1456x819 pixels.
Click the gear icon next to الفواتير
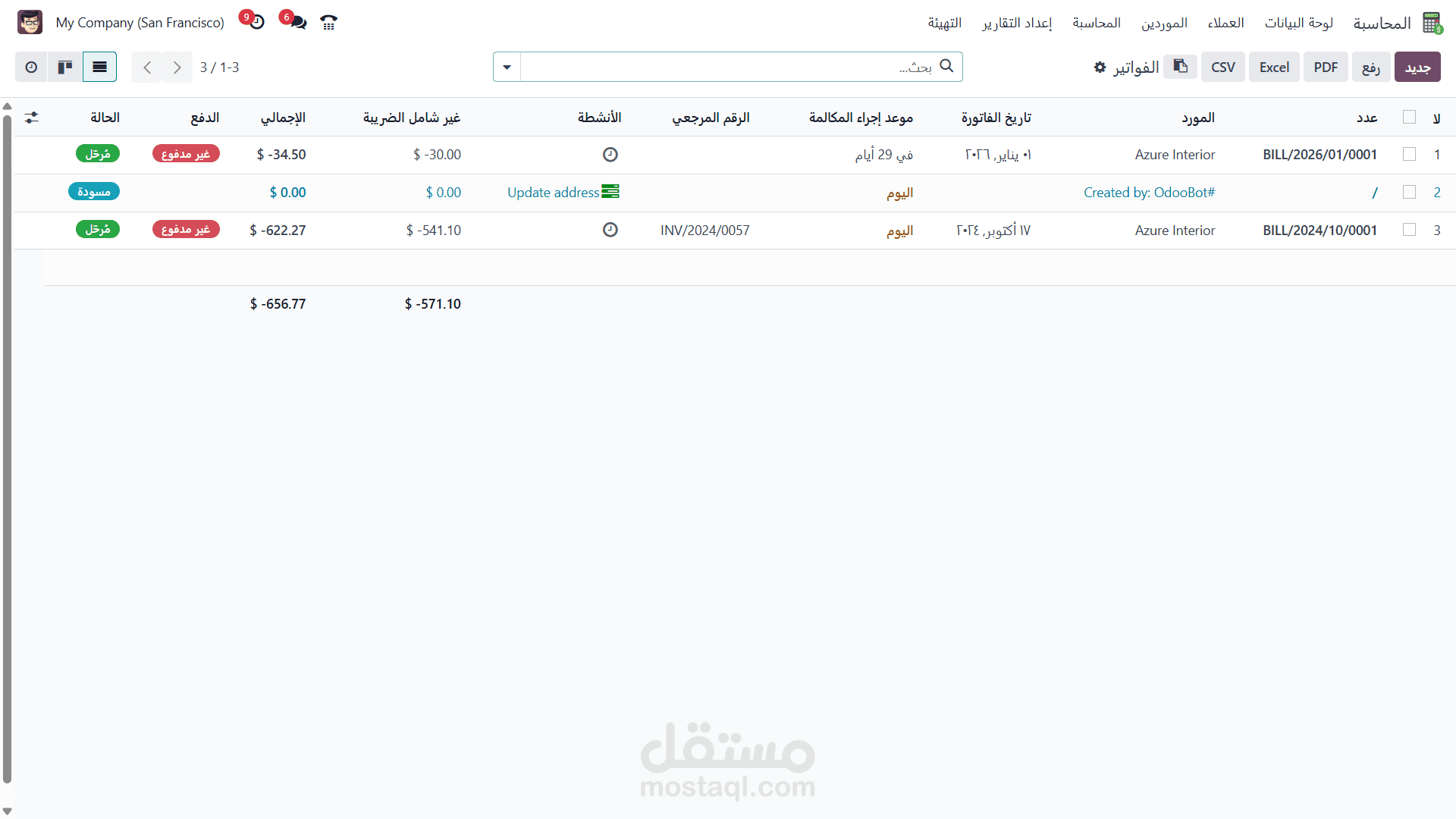coord(1100,67)
